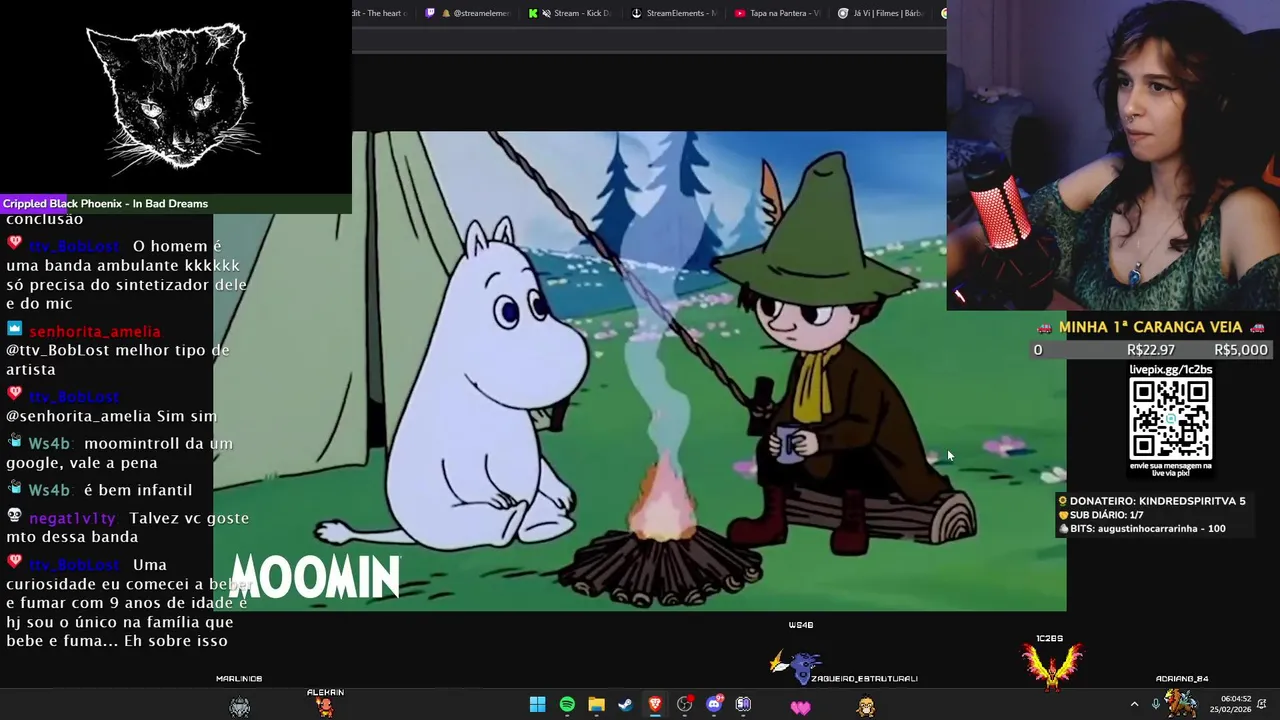The height and width of the screenshot is (720, 1280).
Task: Click first 'Ws4b' username saying 'moomintroll'
Action: pos(49,443)
